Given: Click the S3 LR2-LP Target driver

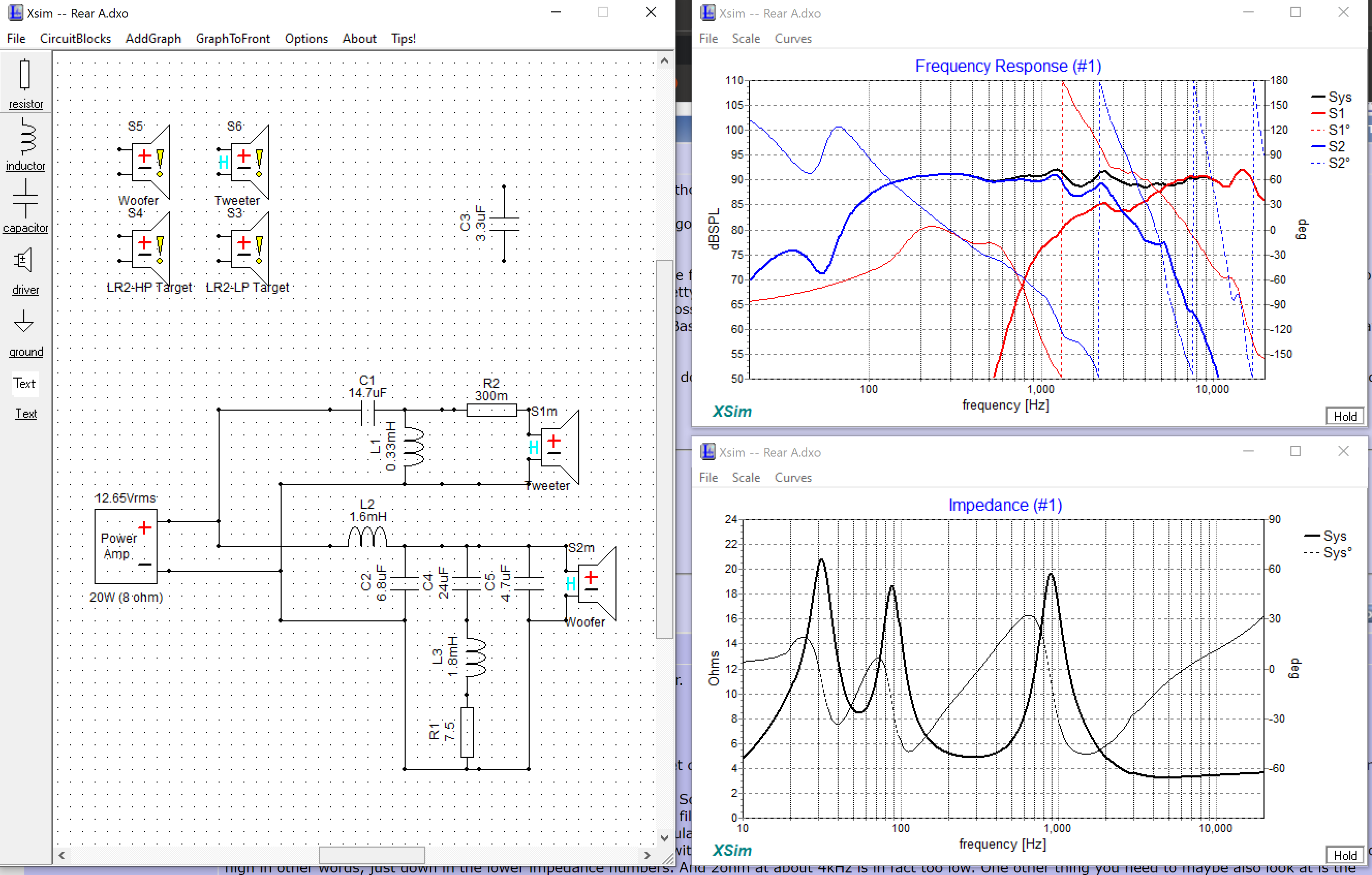Looking at the screenshot, I should coord(245,249).
